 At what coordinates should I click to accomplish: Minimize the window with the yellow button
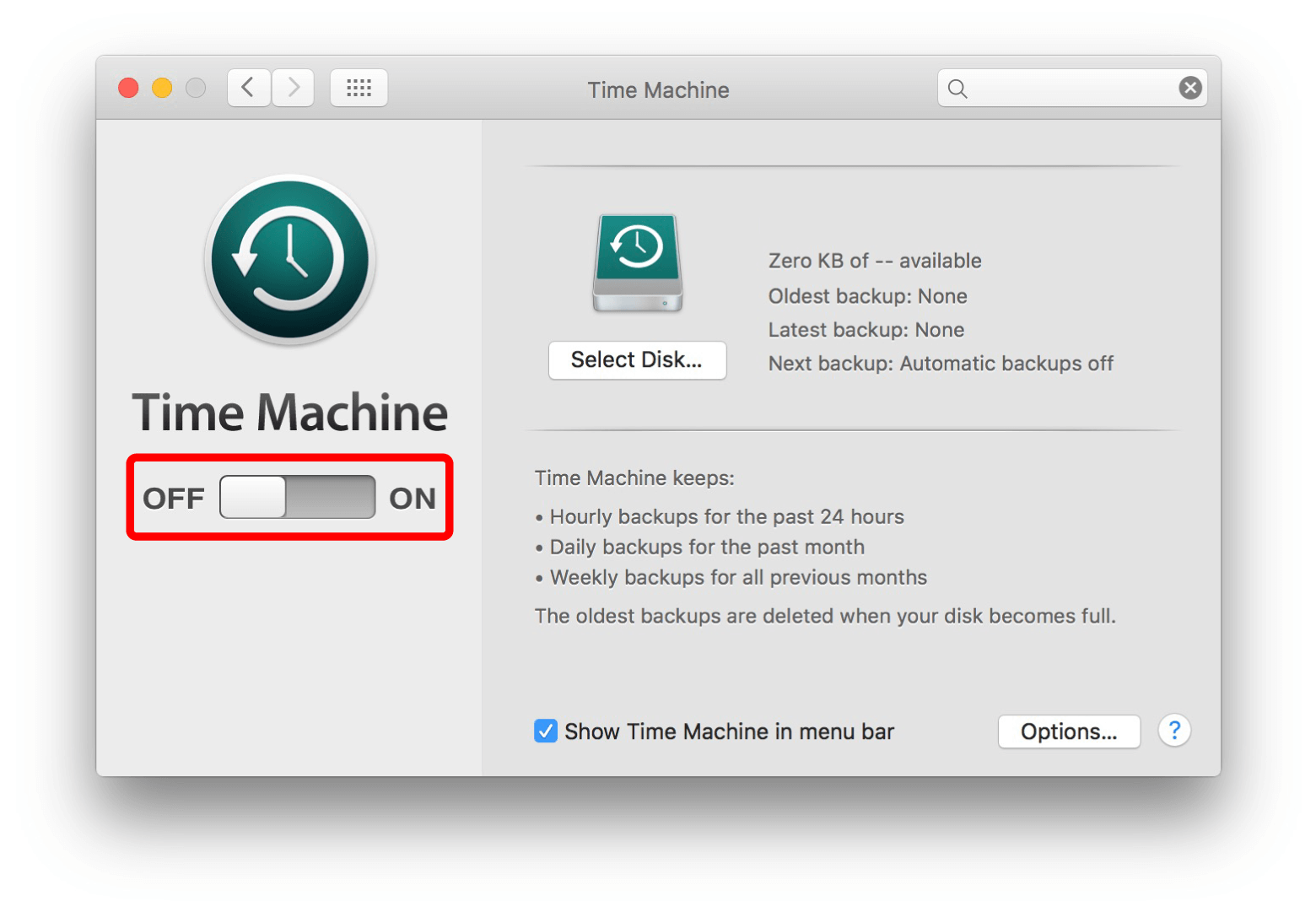162,88
